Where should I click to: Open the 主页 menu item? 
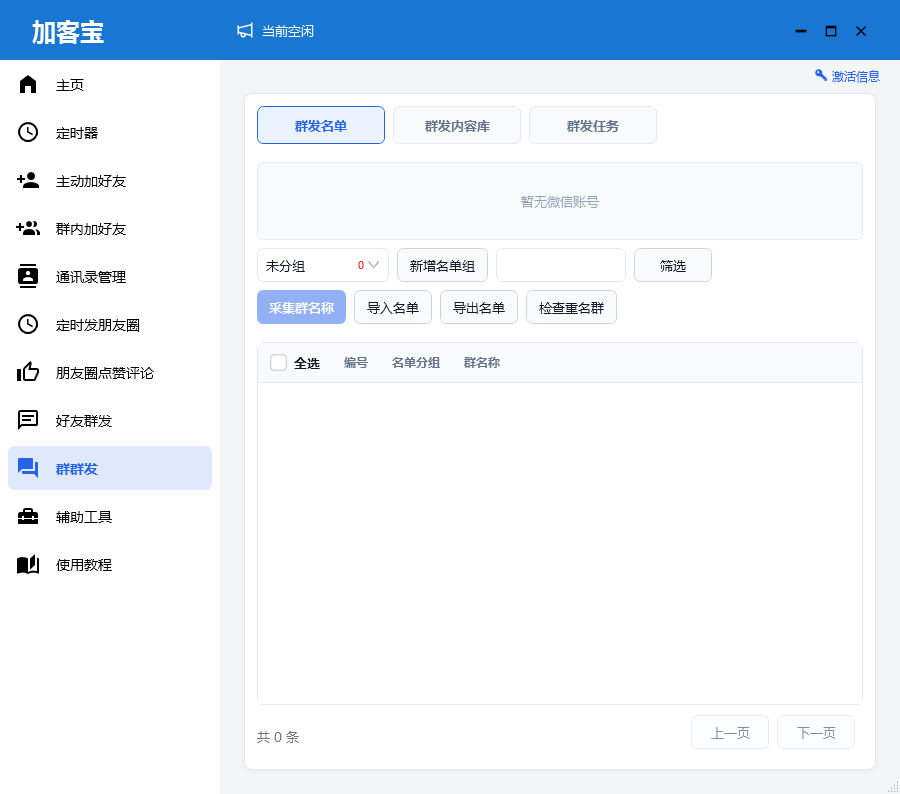tap(110, 85)
